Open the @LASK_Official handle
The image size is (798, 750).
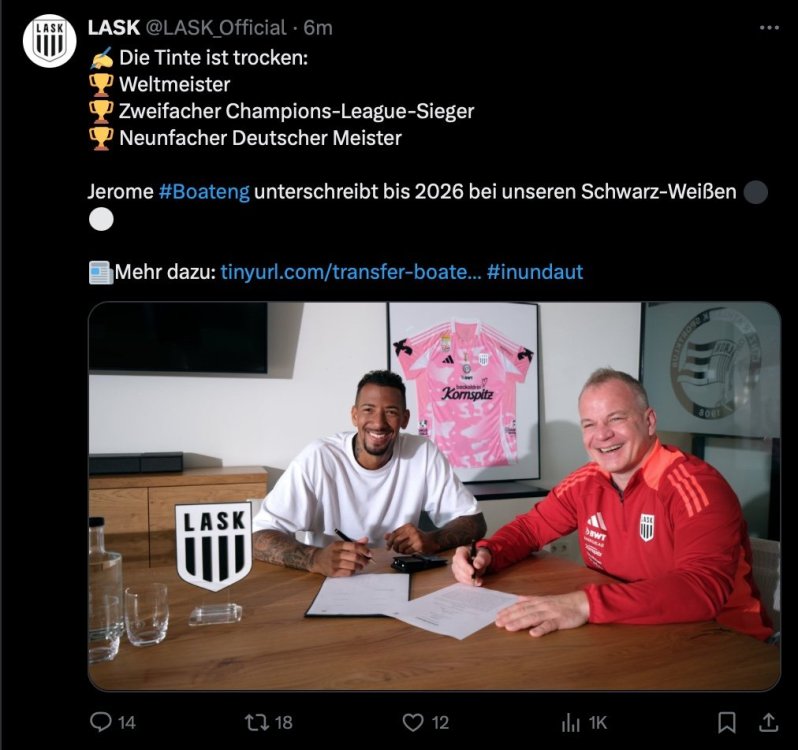click(x=216, y=28)
